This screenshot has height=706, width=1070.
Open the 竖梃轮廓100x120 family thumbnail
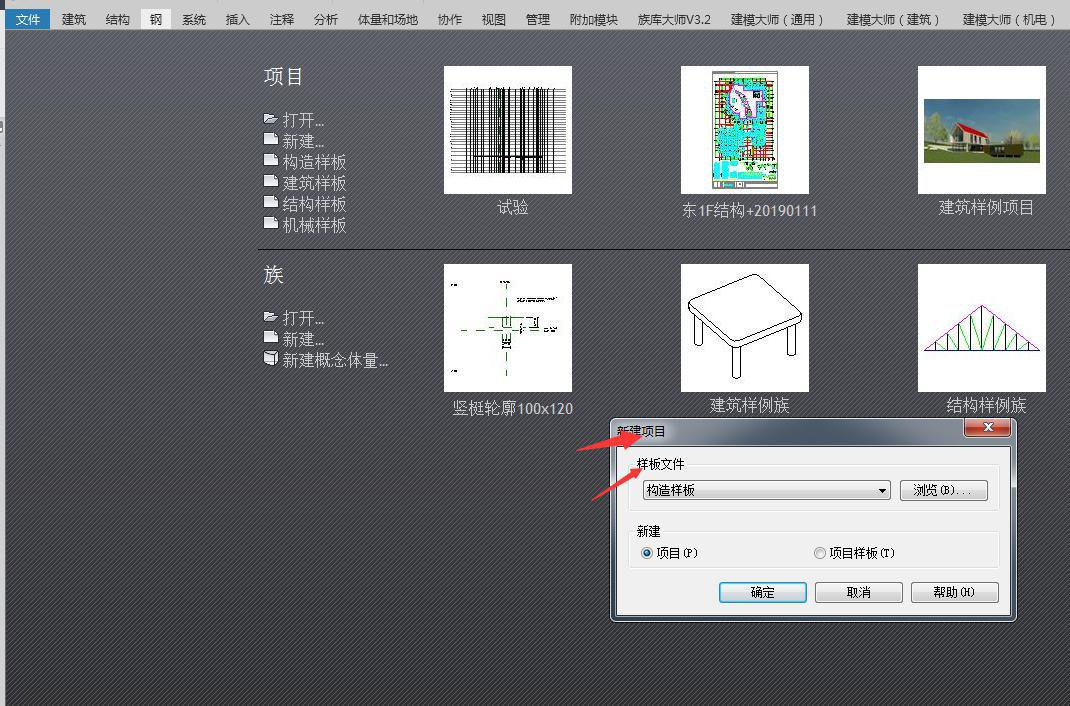pyautogui.click(x=508, y=327)
